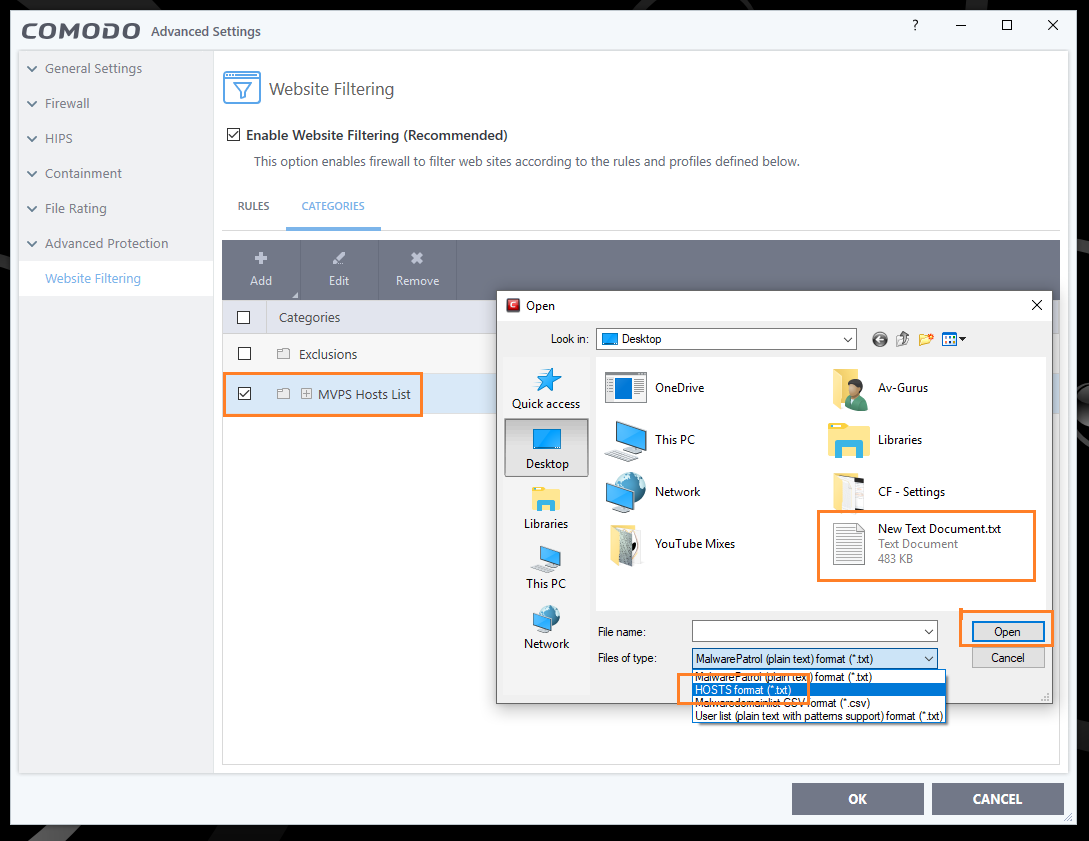Go up one folder level icon
1089x841 pixels.
coord(902,339)
